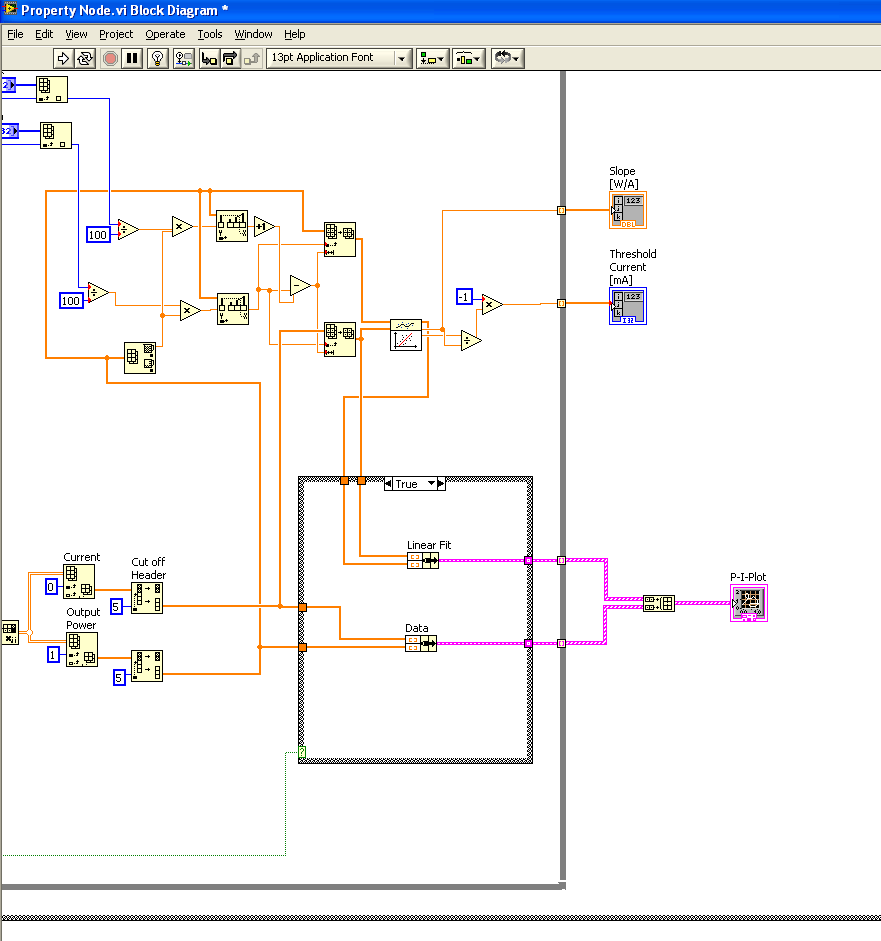881x941 pixels.
Task: Open the Tools menu
Action: 210,34
